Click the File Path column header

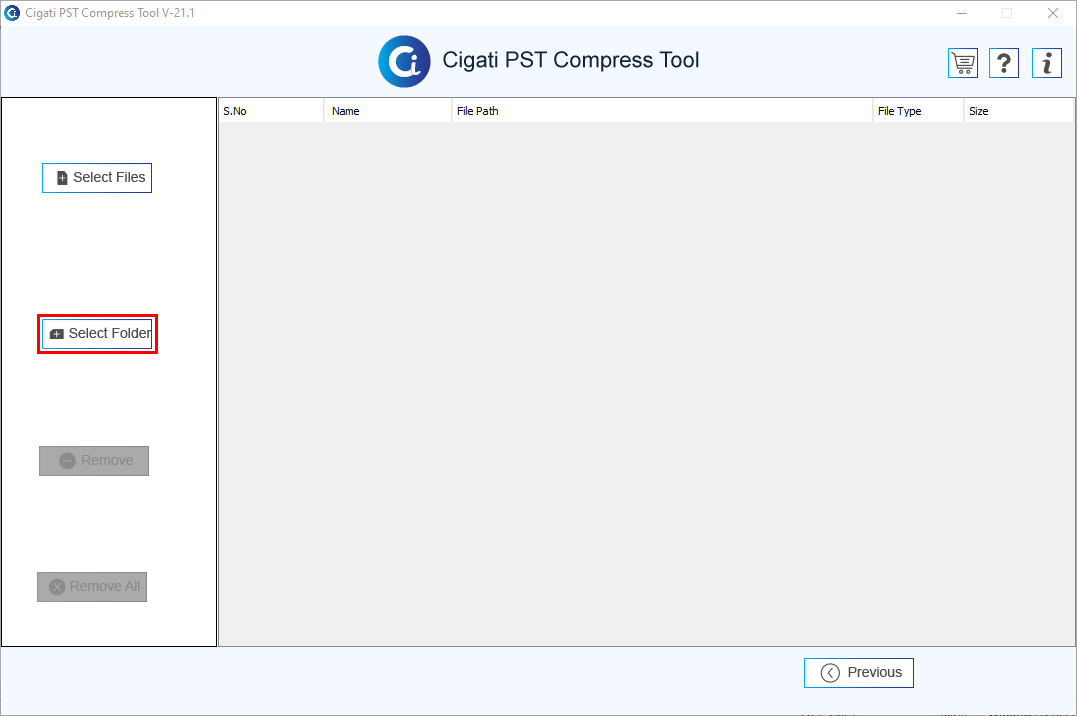662,111
